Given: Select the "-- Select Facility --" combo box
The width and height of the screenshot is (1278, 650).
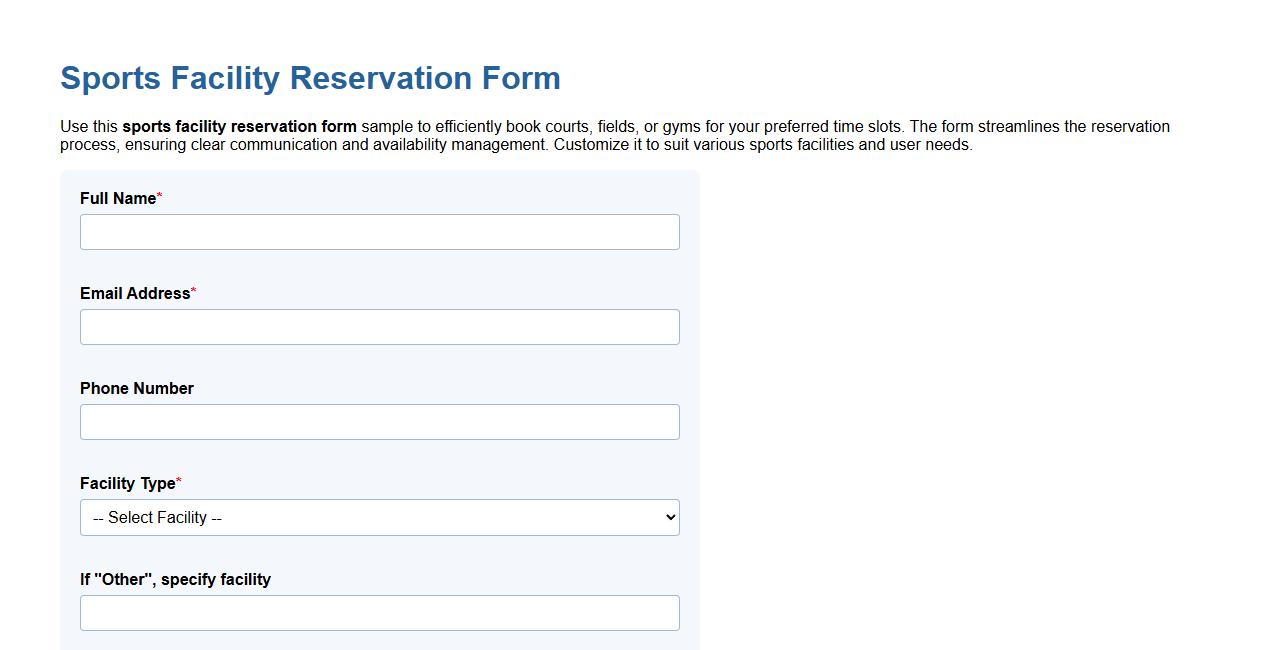Looking at the screenshot, I should point(380,517).
